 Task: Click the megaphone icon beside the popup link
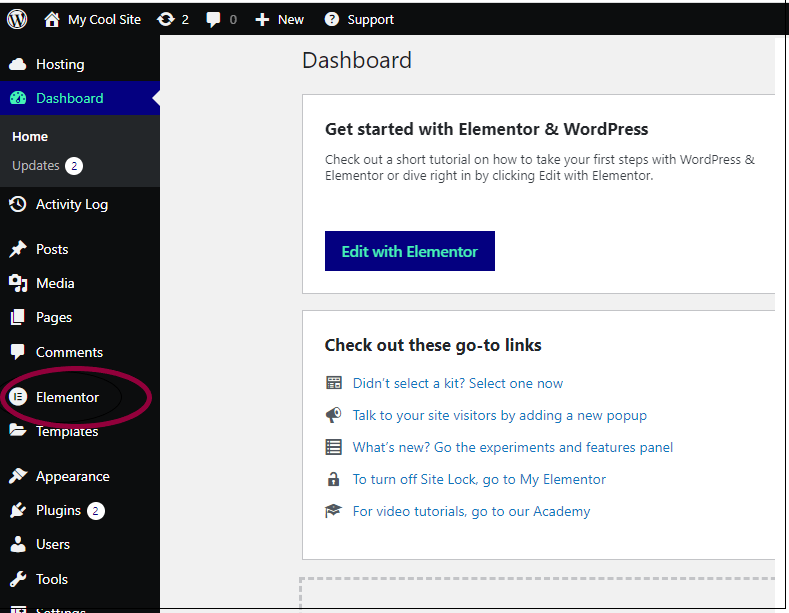[x=333, y=415]
